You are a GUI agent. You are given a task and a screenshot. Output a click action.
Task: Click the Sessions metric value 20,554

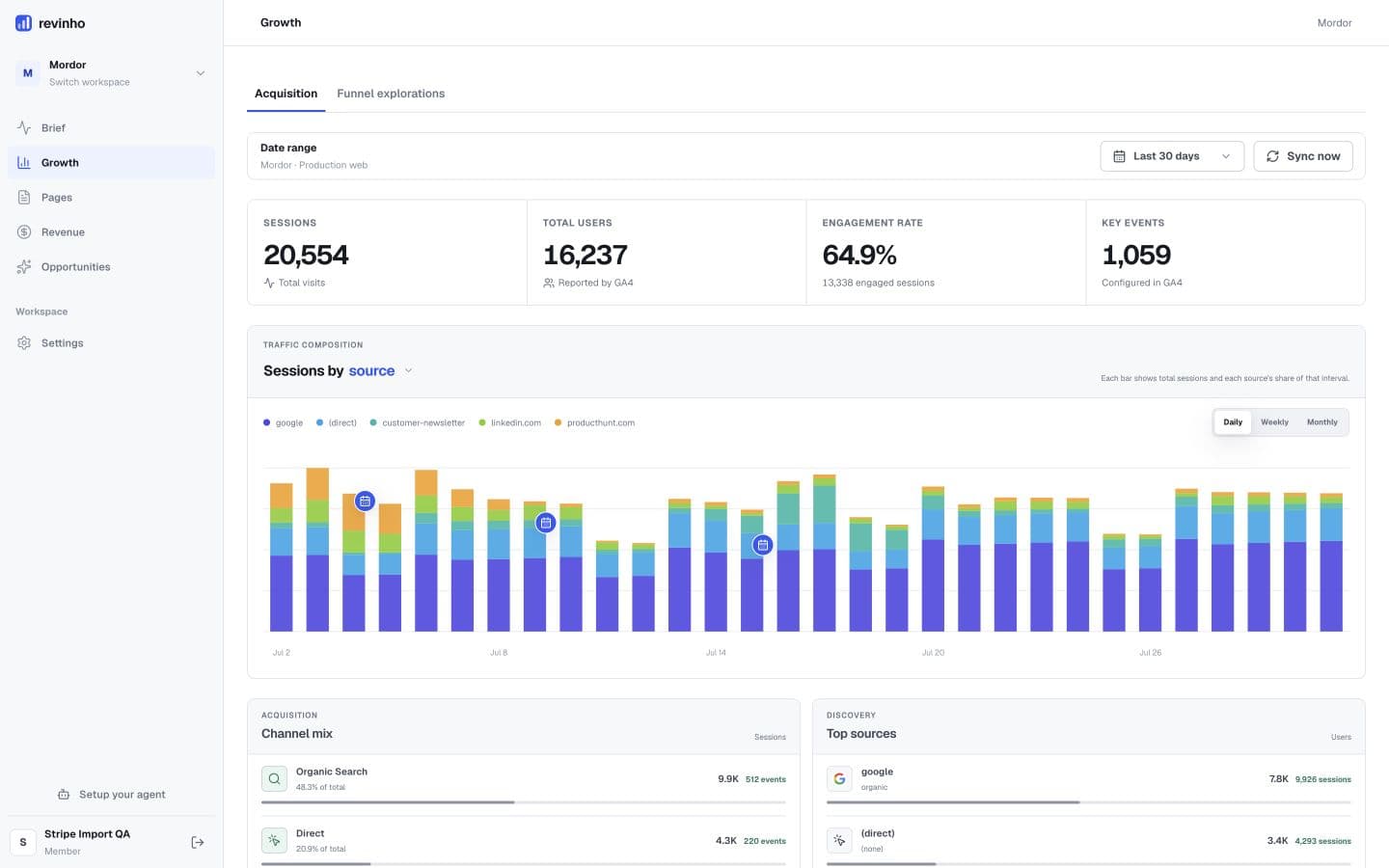(x=306, y=255)
